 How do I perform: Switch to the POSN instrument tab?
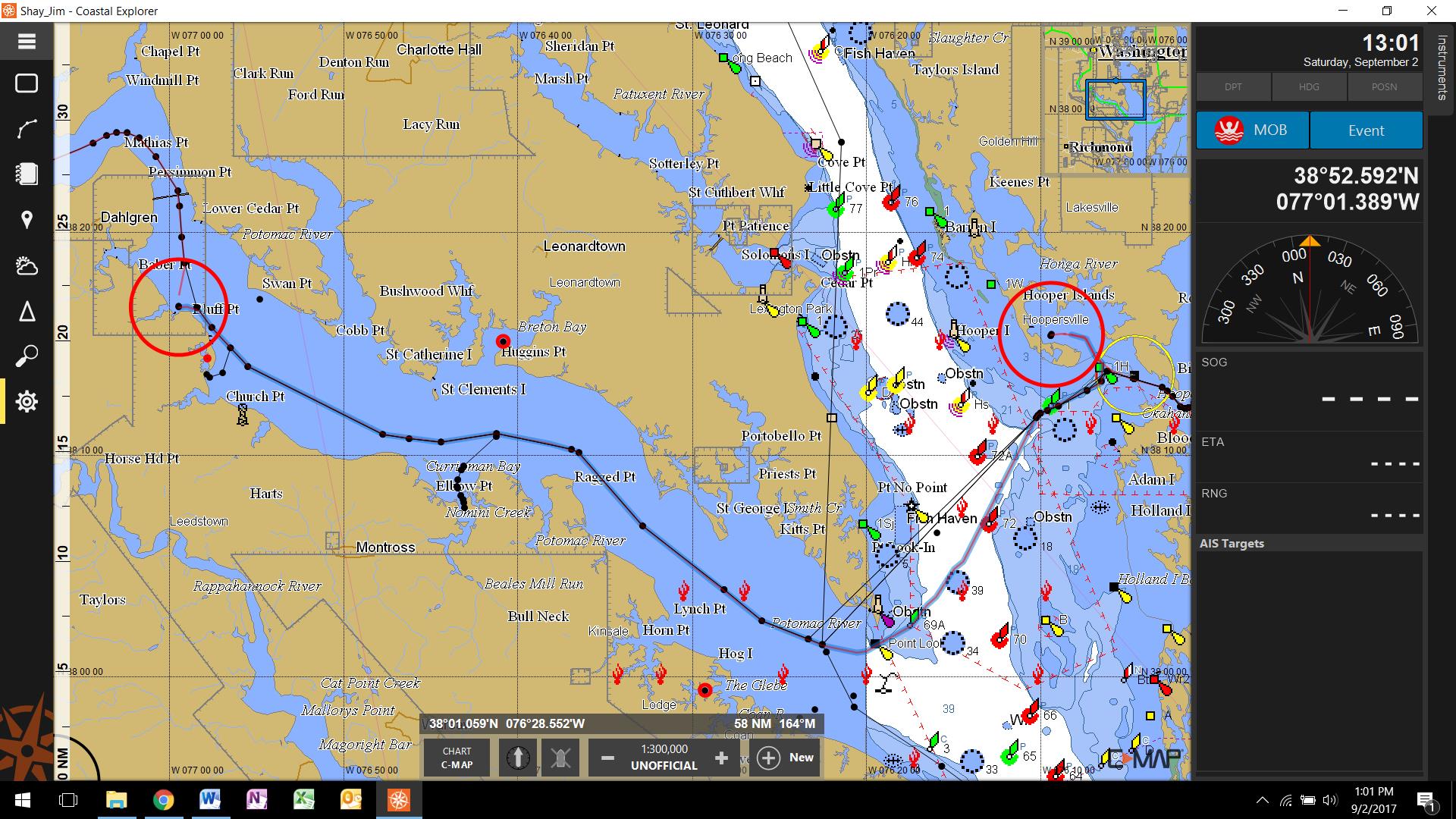point(1384,86)
